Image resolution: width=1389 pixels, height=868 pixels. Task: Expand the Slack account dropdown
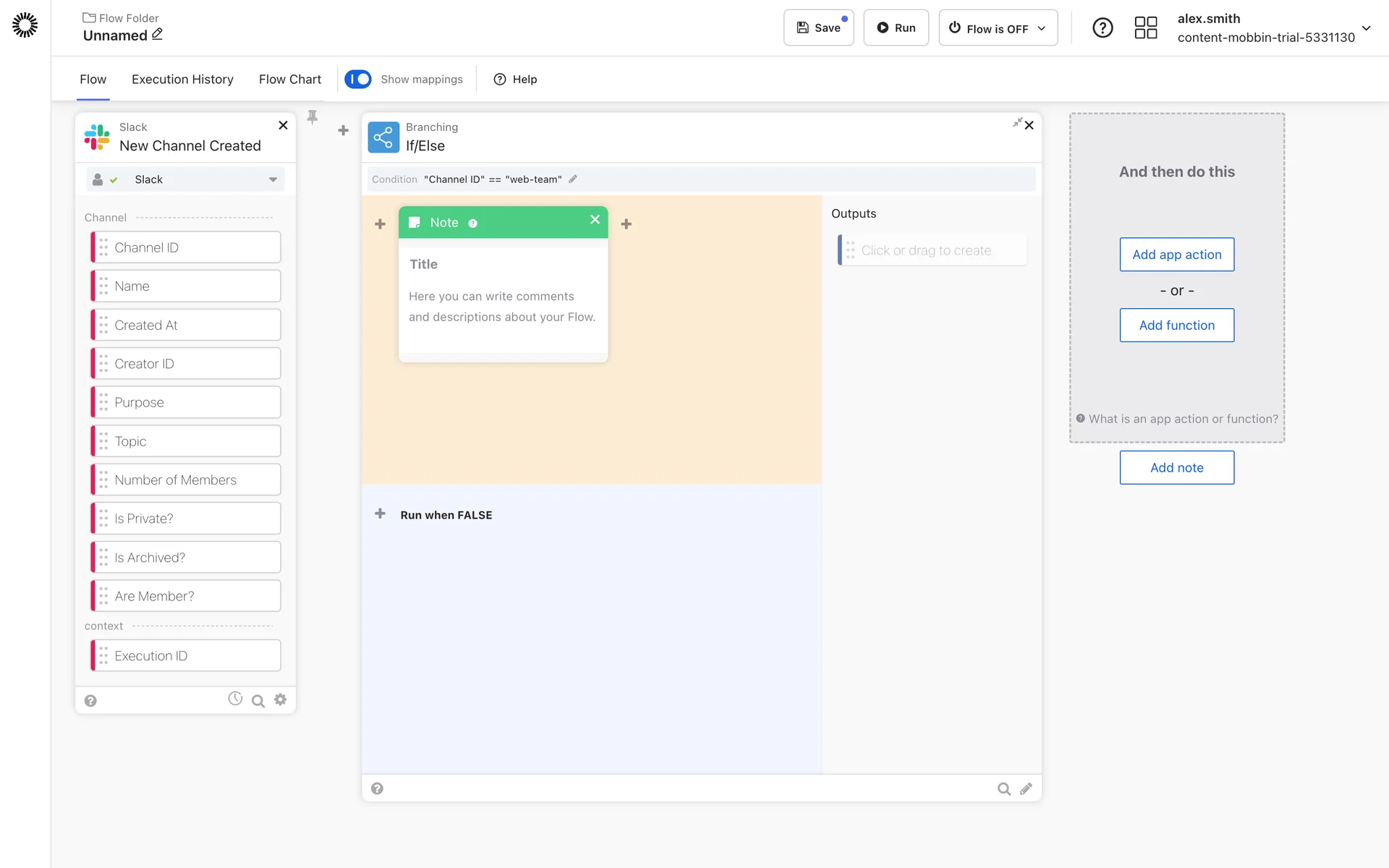pos(273,179)
